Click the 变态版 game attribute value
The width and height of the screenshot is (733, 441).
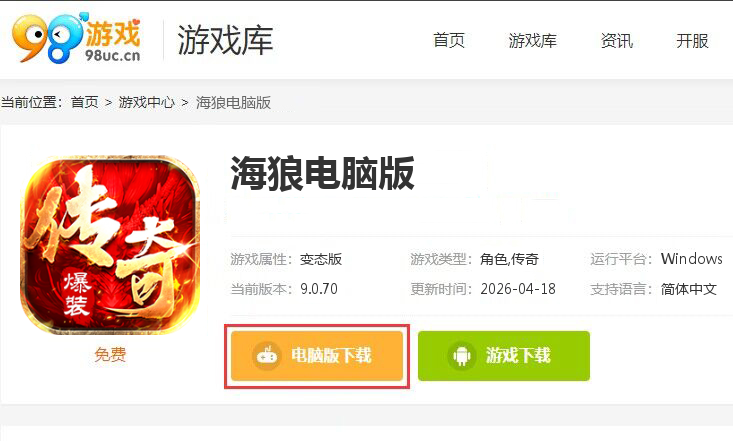321,259
